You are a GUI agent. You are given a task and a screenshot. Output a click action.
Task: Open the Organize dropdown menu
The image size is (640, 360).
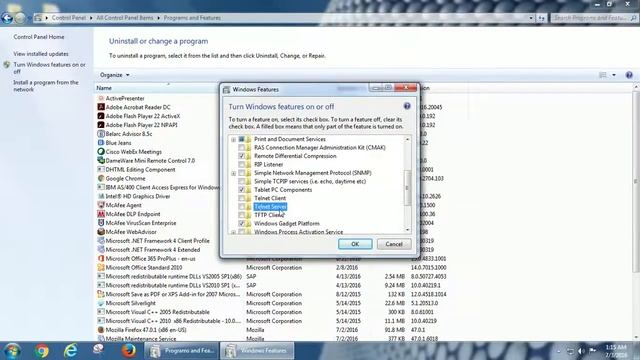115,75
